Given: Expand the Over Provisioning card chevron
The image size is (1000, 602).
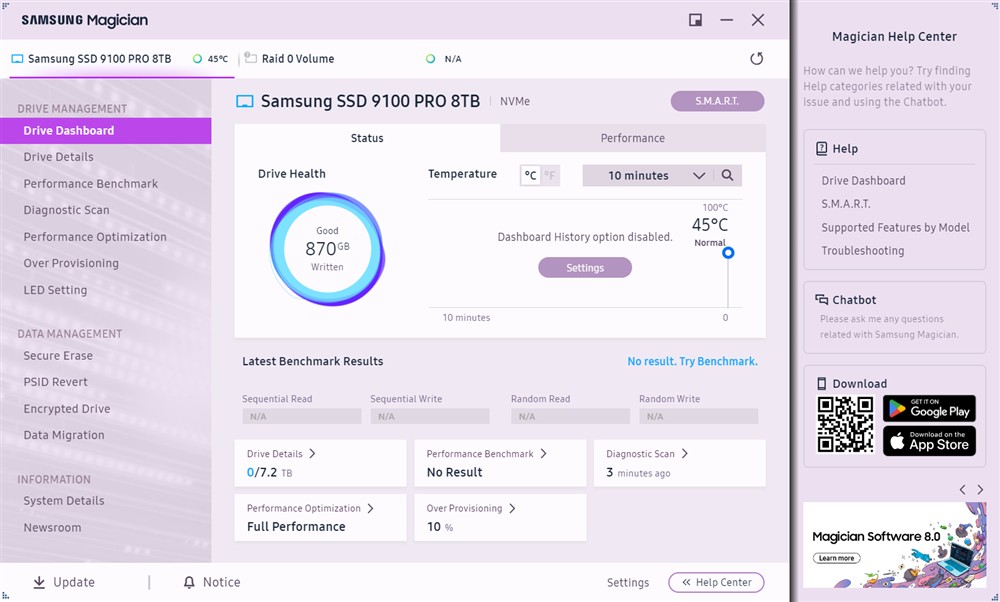Looking at the screenshot, I should [x=512, y=509].
